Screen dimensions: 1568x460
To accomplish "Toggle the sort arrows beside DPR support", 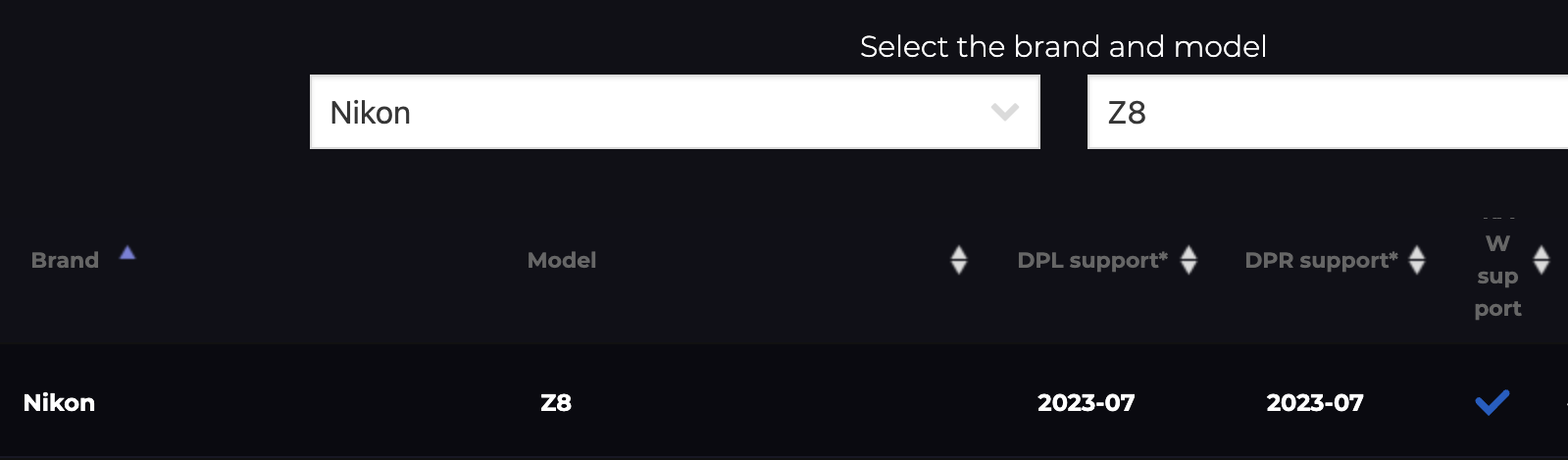I will point(1417,260).
